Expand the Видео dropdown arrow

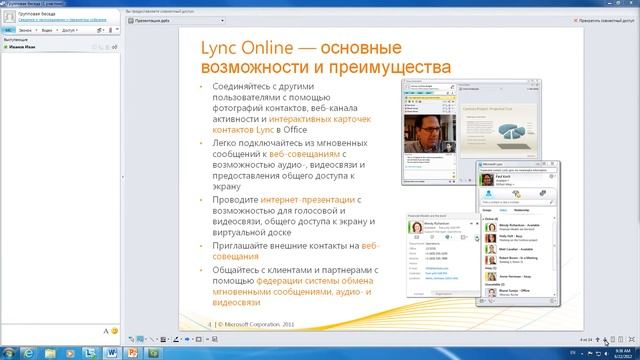pyautogui.click(x=57, y=30)
